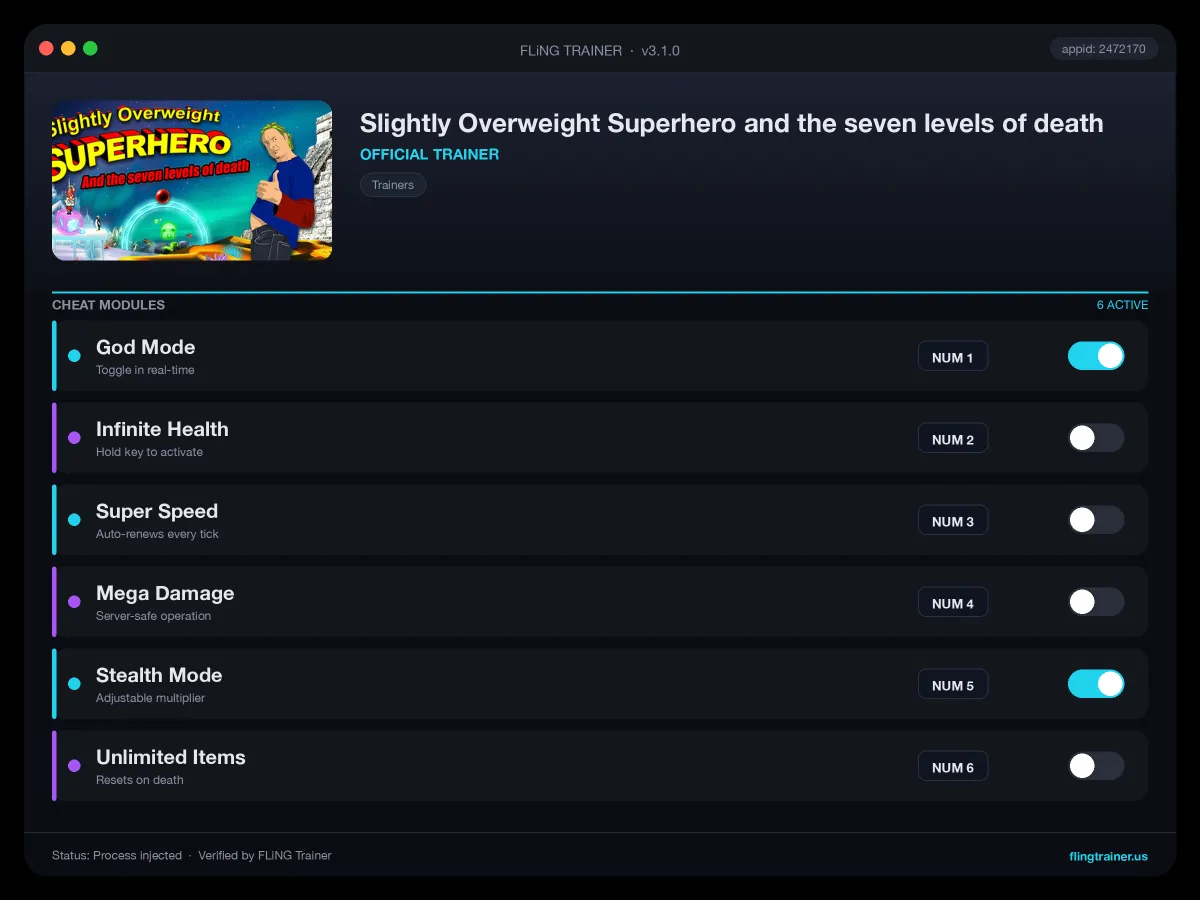The image size is (1200, 900).
Task: Turn off the God Mode toggle
Action: click(1096, 356)
